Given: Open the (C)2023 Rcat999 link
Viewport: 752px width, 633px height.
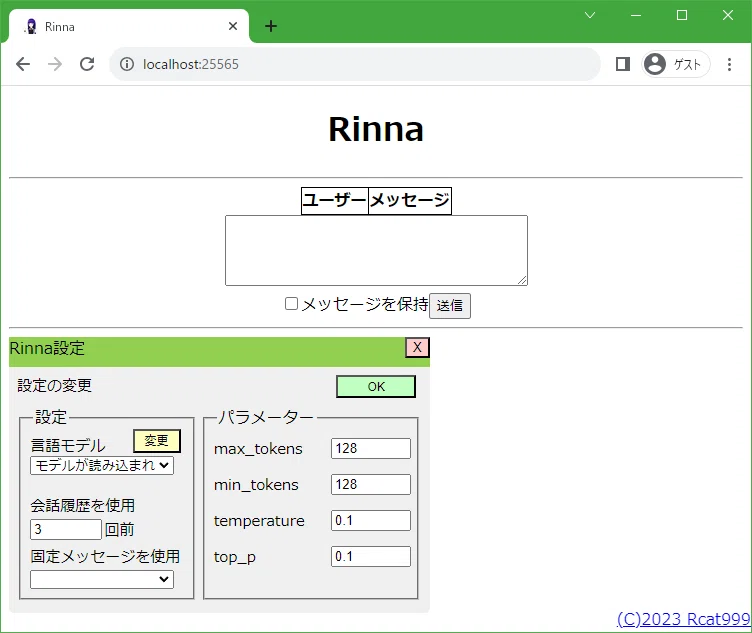Looking at the screenshot, I should coord(684,619).
